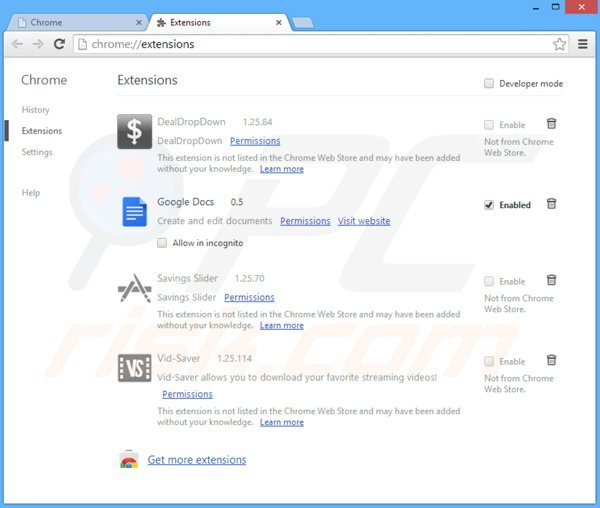Viewport: 600px width, 508px height.
Task: Click the browser forward arrow
Action: coord(38,44)
